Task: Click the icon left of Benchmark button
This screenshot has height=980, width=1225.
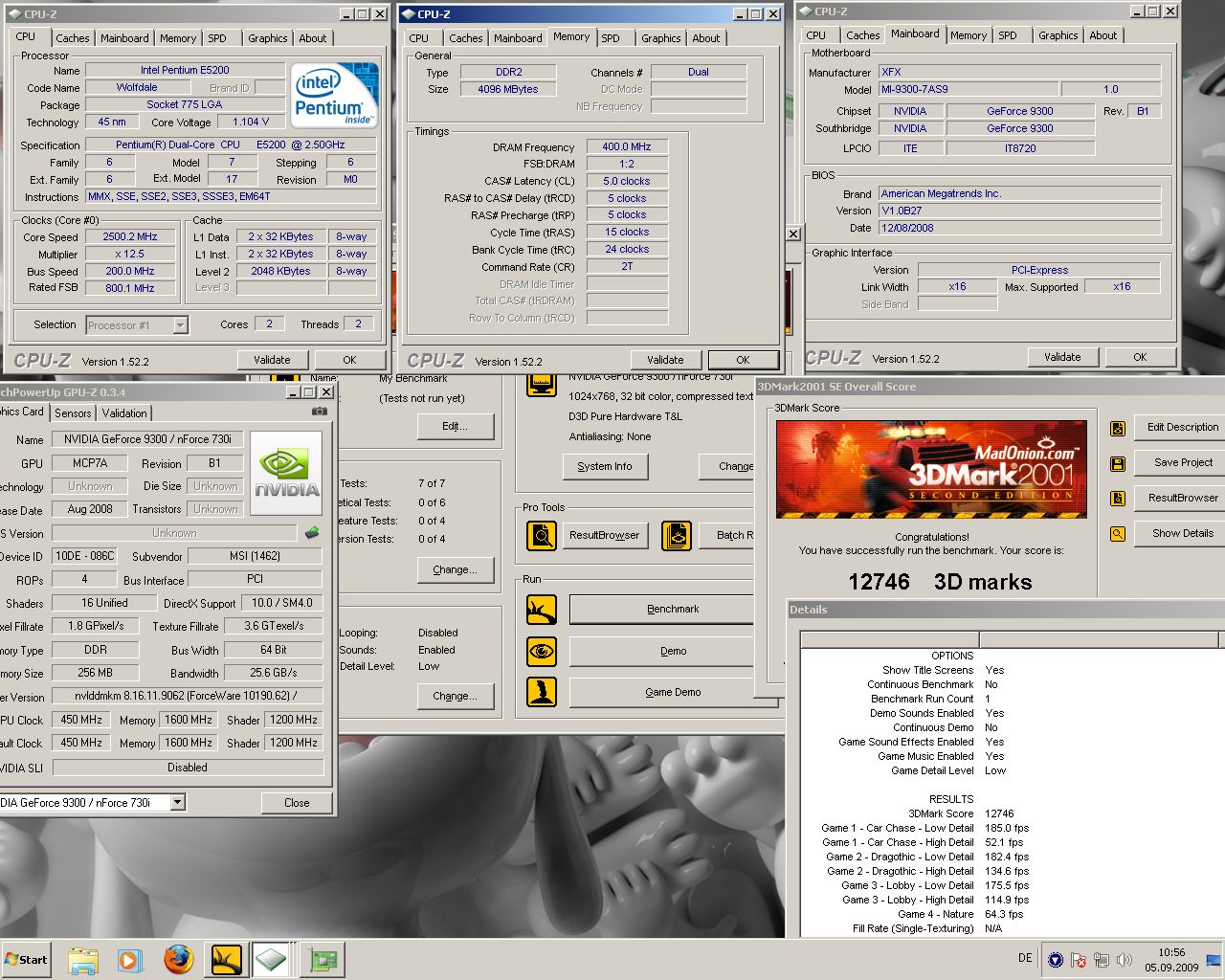Action: (x=542, y=609)
